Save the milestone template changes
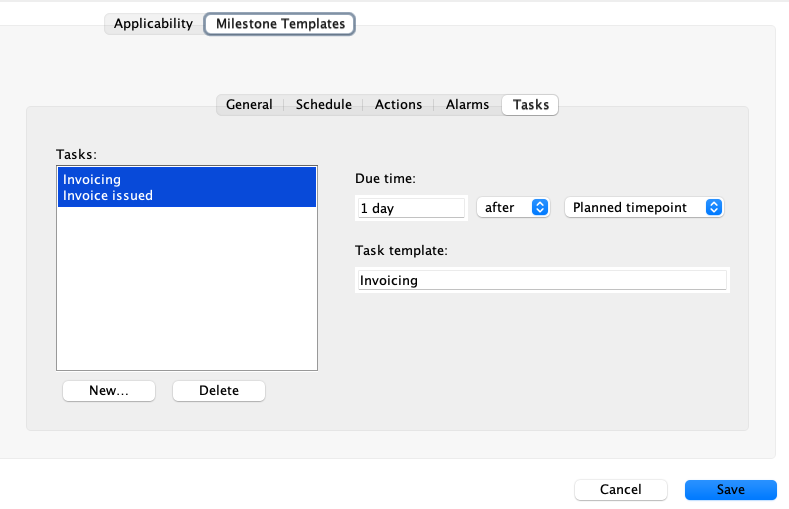789x509 pixels. pyautogui.click(x=731, y=490)
